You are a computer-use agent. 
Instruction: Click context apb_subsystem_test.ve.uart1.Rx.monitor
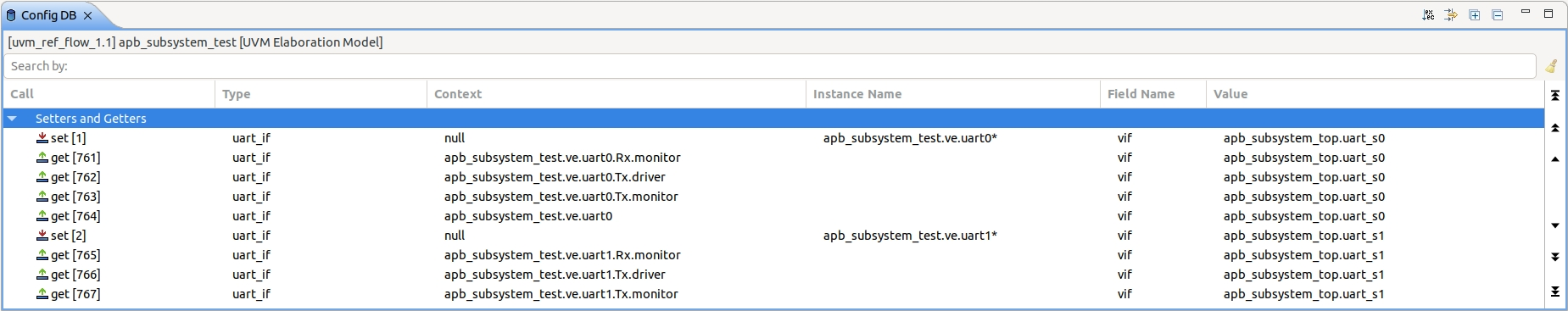pyautogui.click(x=562, y=255)
